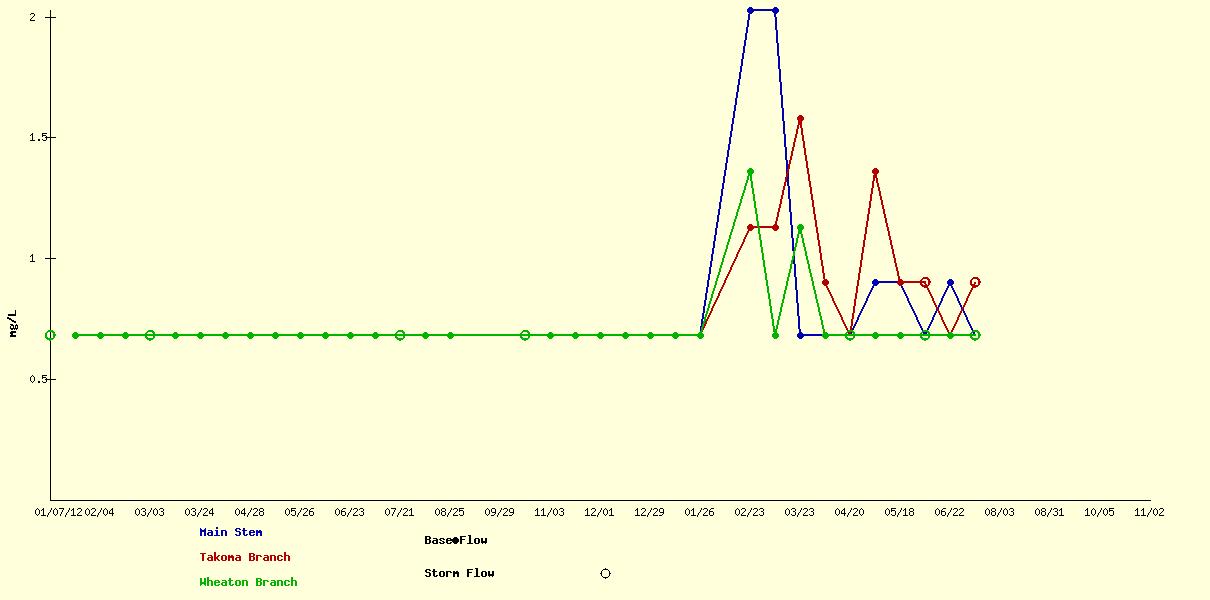Click the 10/05 x-axis date label

tap(1099, 512)
